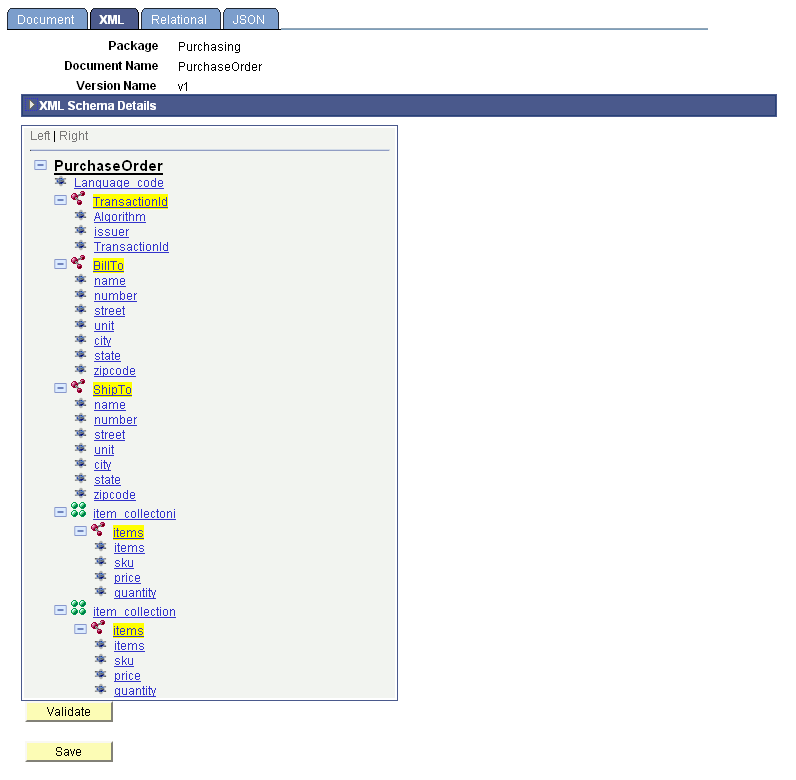Click compound icon of items under item_collectoni
Screen dimensions: 796x780
point(98,530)
